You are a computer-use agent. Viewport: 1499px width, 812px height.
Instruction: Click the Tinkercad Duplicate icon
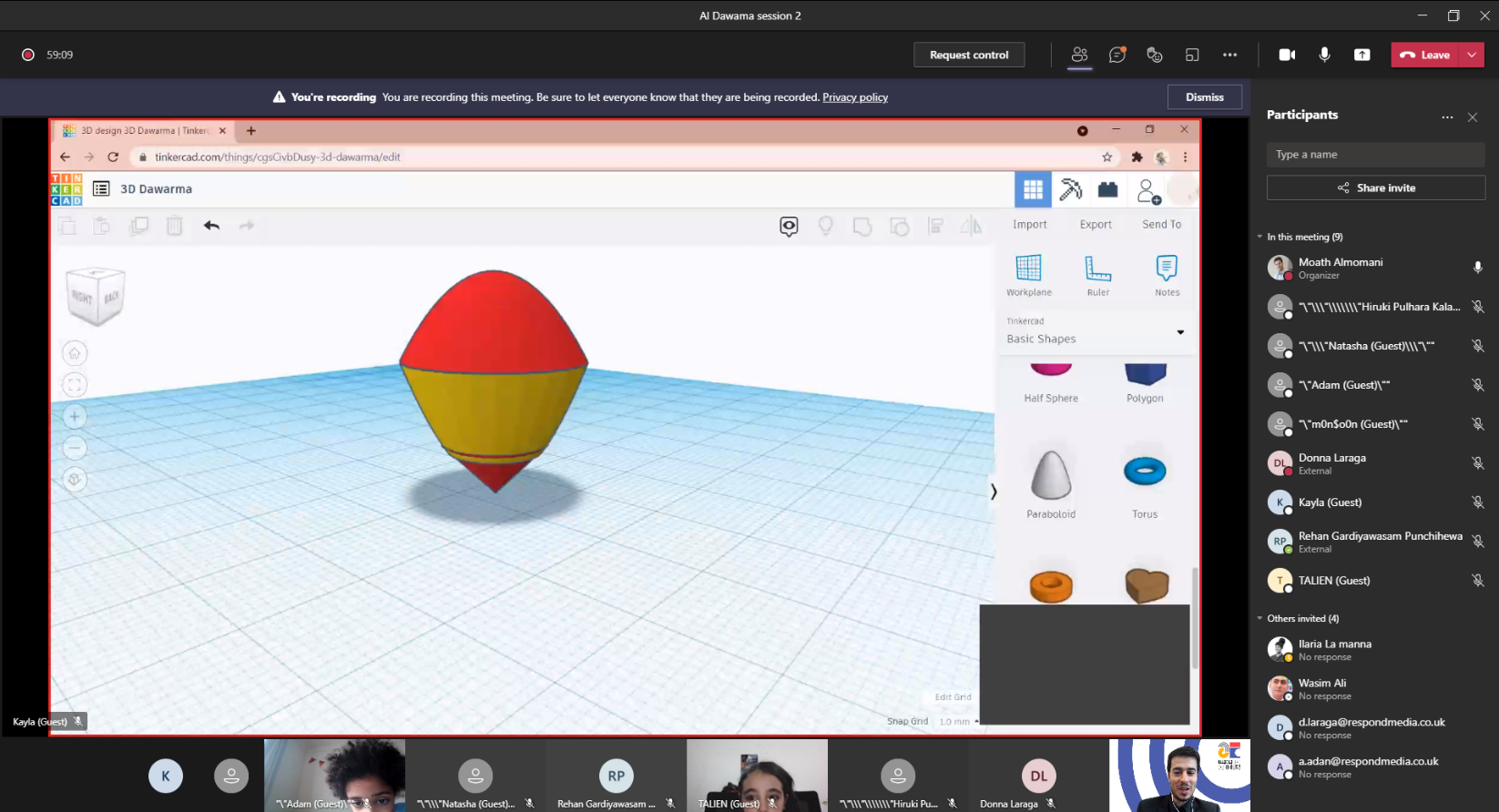click(138, 226)
